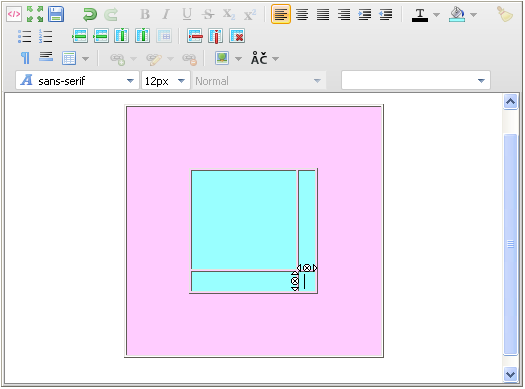Open the edit link dropdown arrow
Viewport: 525px width, 389px height.
click(170, 59)
